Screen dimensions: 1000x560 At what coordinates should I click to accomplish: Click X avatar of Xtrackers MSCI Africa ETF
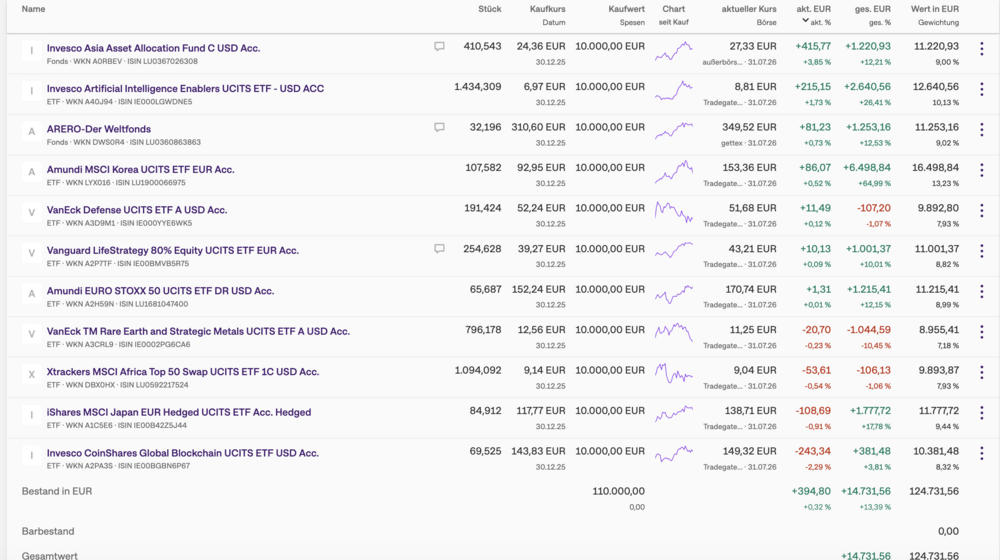click(x=31, y=375)
